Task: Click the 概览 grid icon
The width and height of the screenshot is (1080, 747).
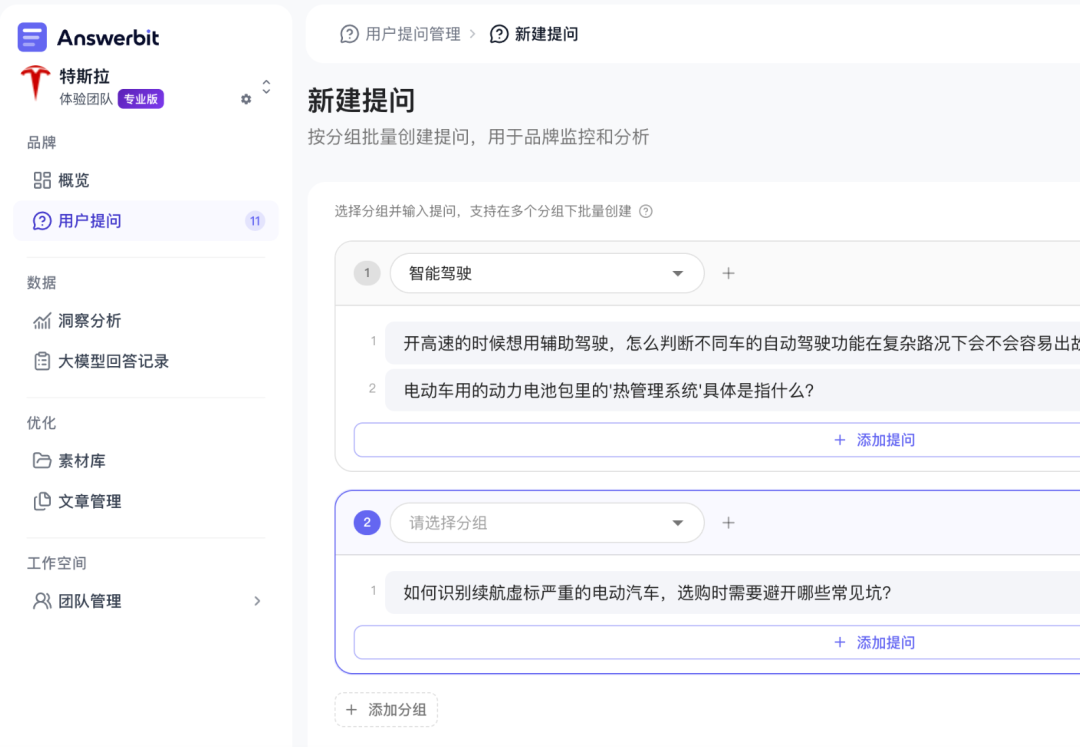Action: 42,180
